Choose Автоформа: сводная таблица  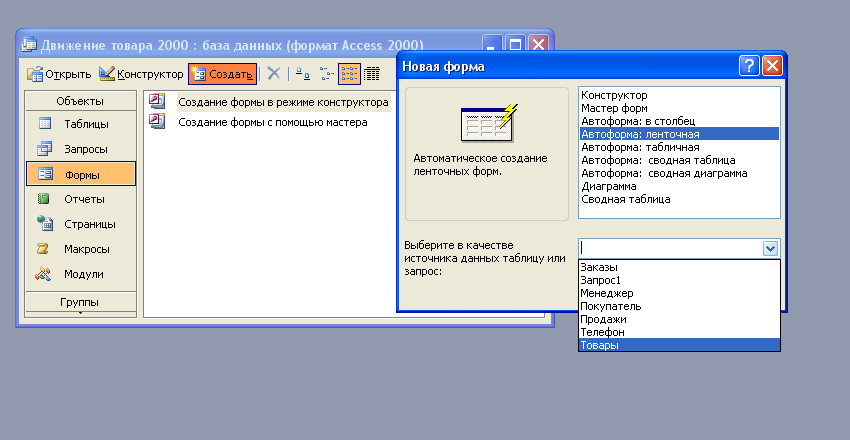[x=679, y=160]
